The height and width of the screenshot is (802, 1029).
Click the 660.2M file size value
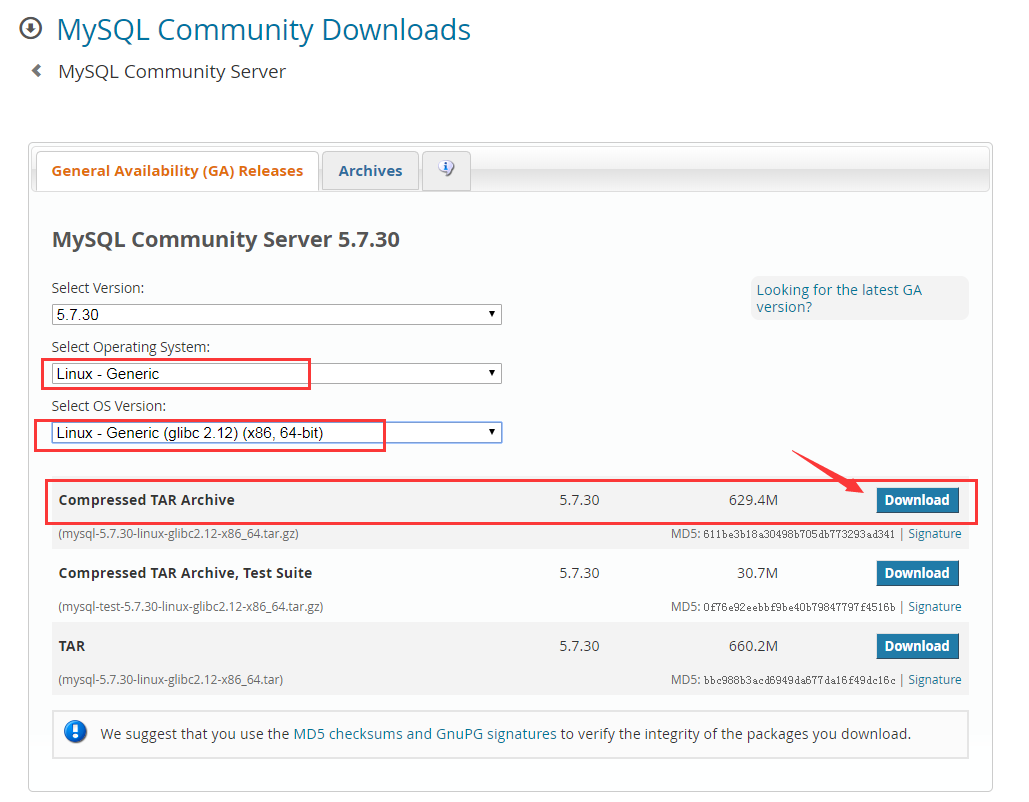753,646
